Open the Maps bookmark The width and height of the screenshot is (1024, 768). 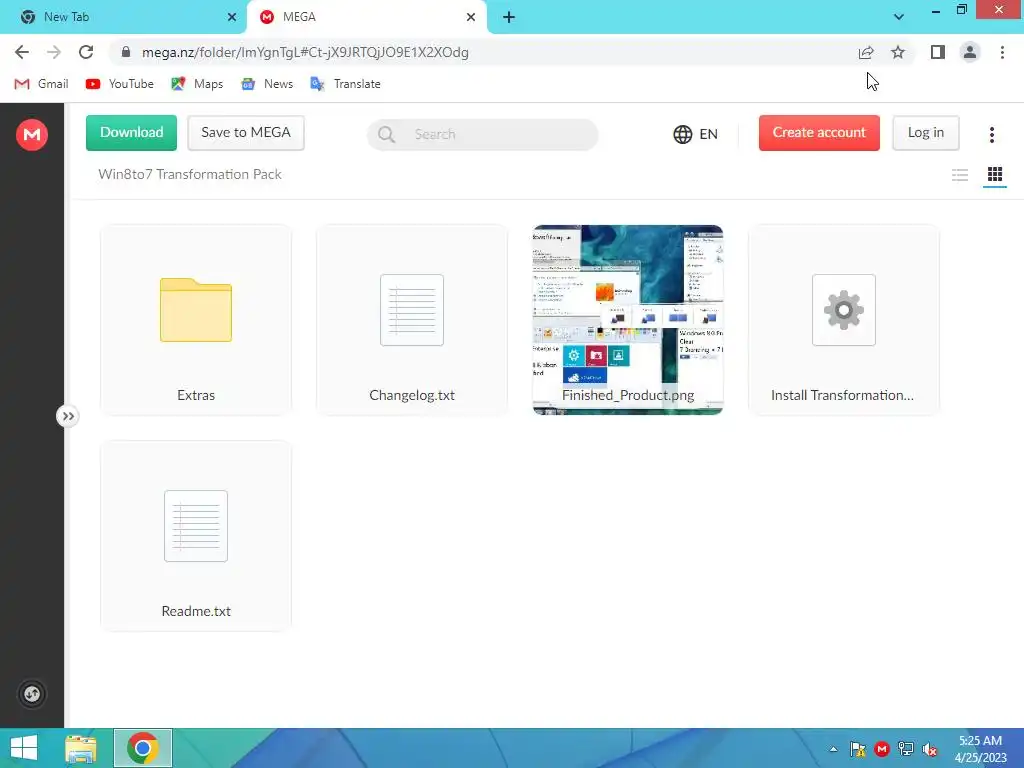click(197, 84)
